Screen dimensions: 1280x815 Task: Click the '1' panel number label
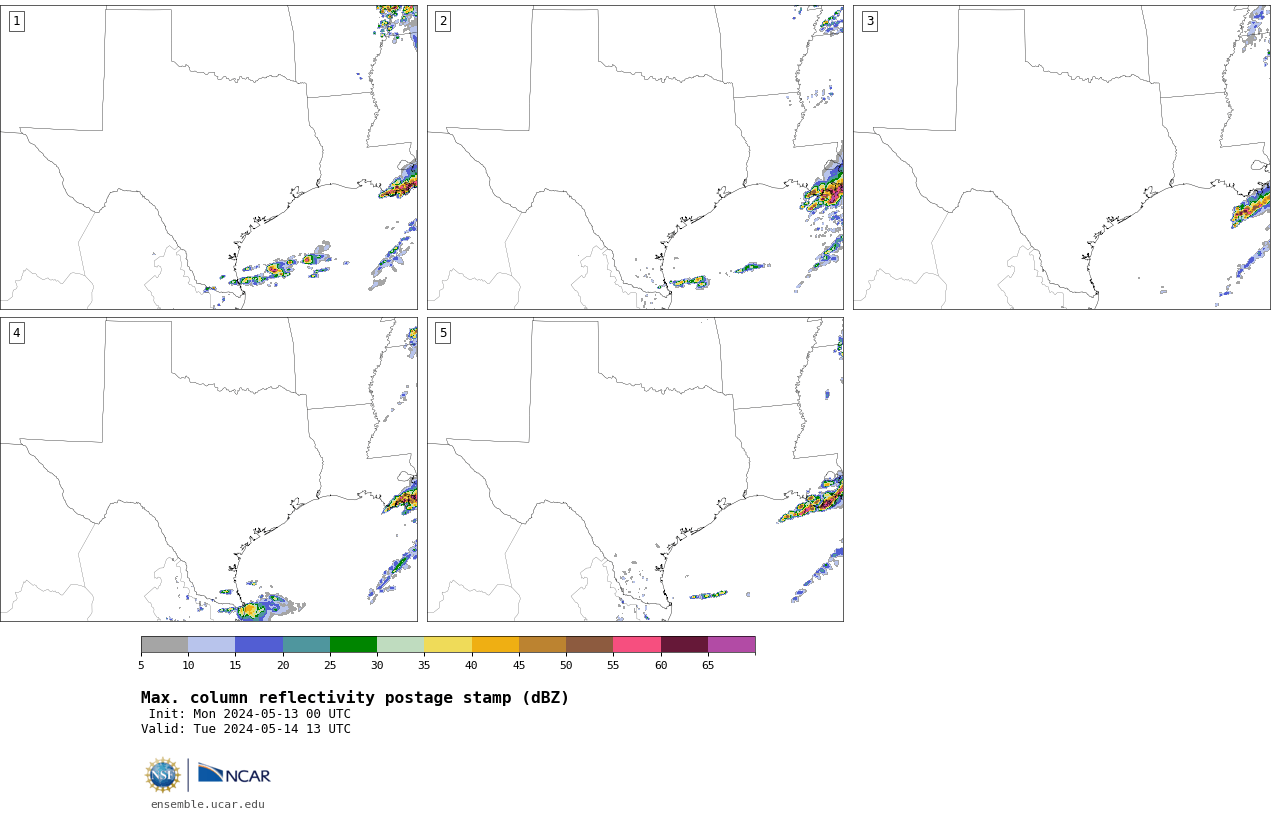click(x=16, y=21)
